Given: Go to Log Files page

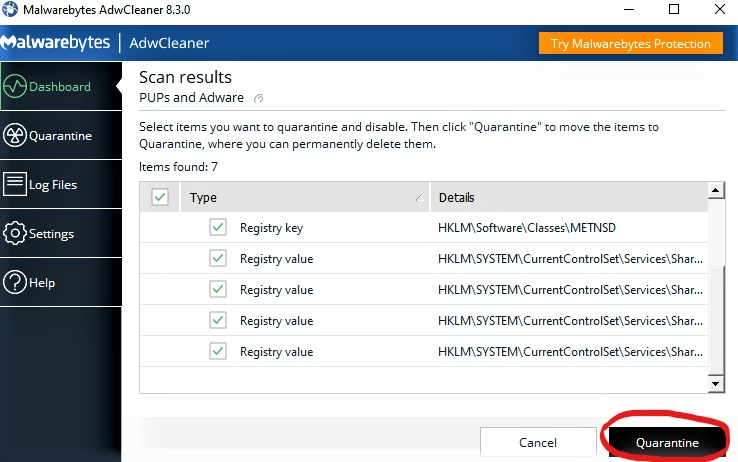Looking at the screenshot, I should [61, 184].
